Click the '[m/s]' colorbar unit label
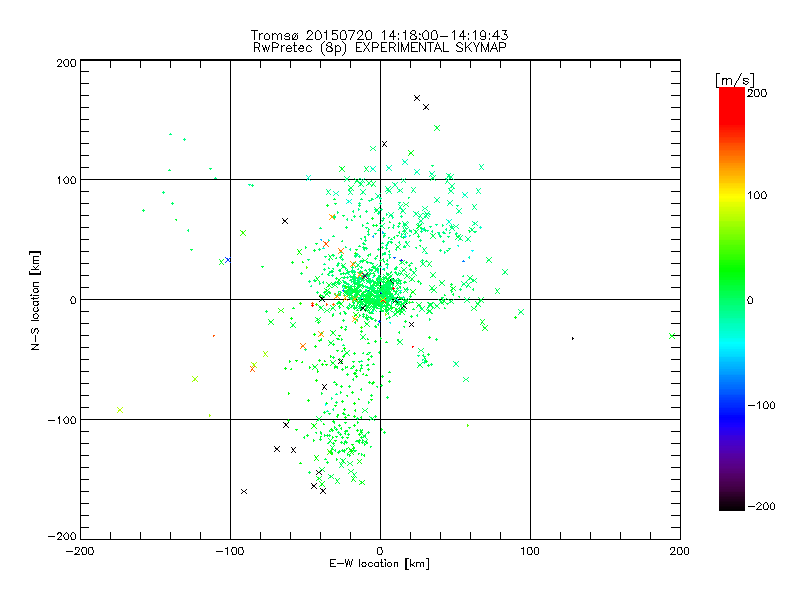800x600 pixels. pos(735,80)
